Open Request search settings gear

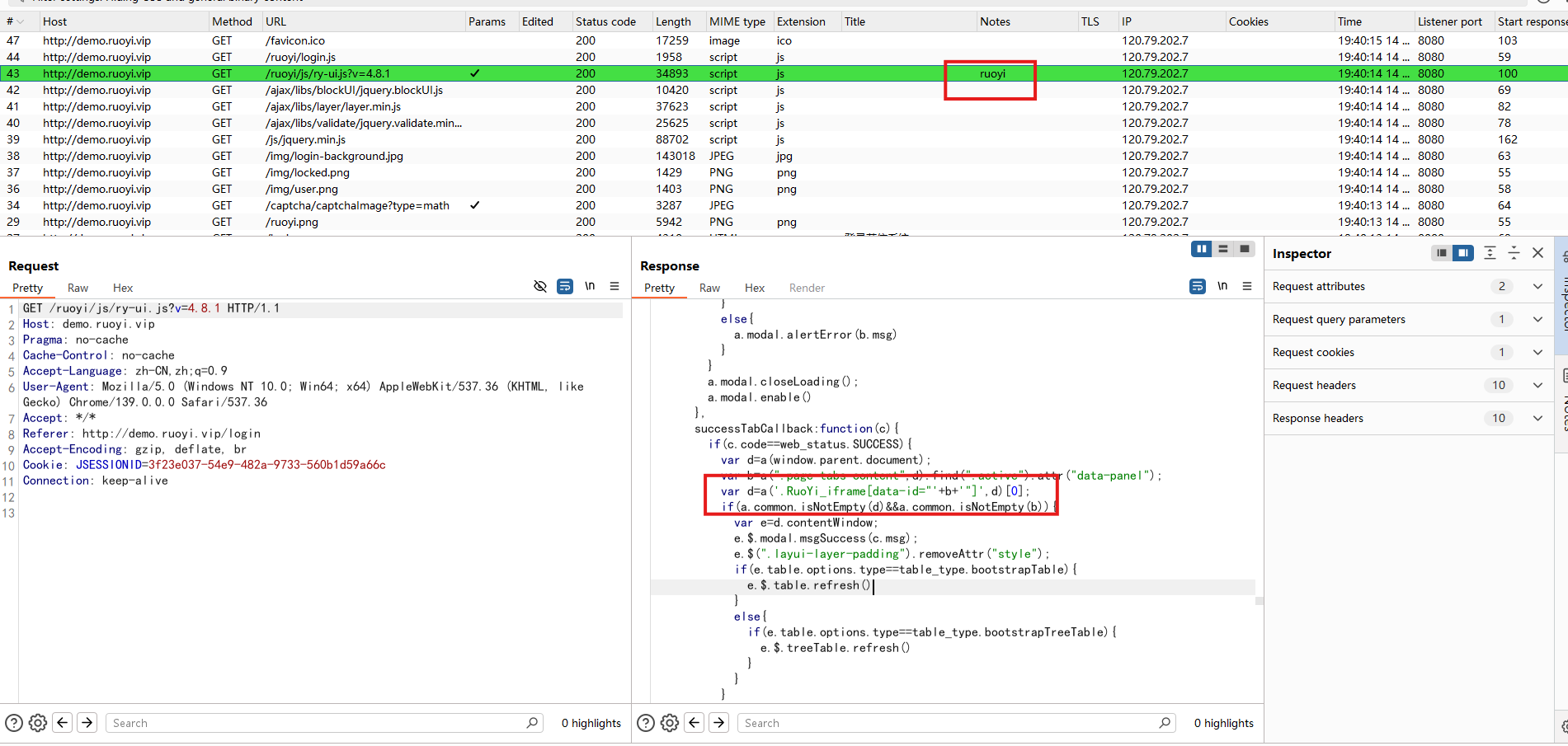point(38,723)
